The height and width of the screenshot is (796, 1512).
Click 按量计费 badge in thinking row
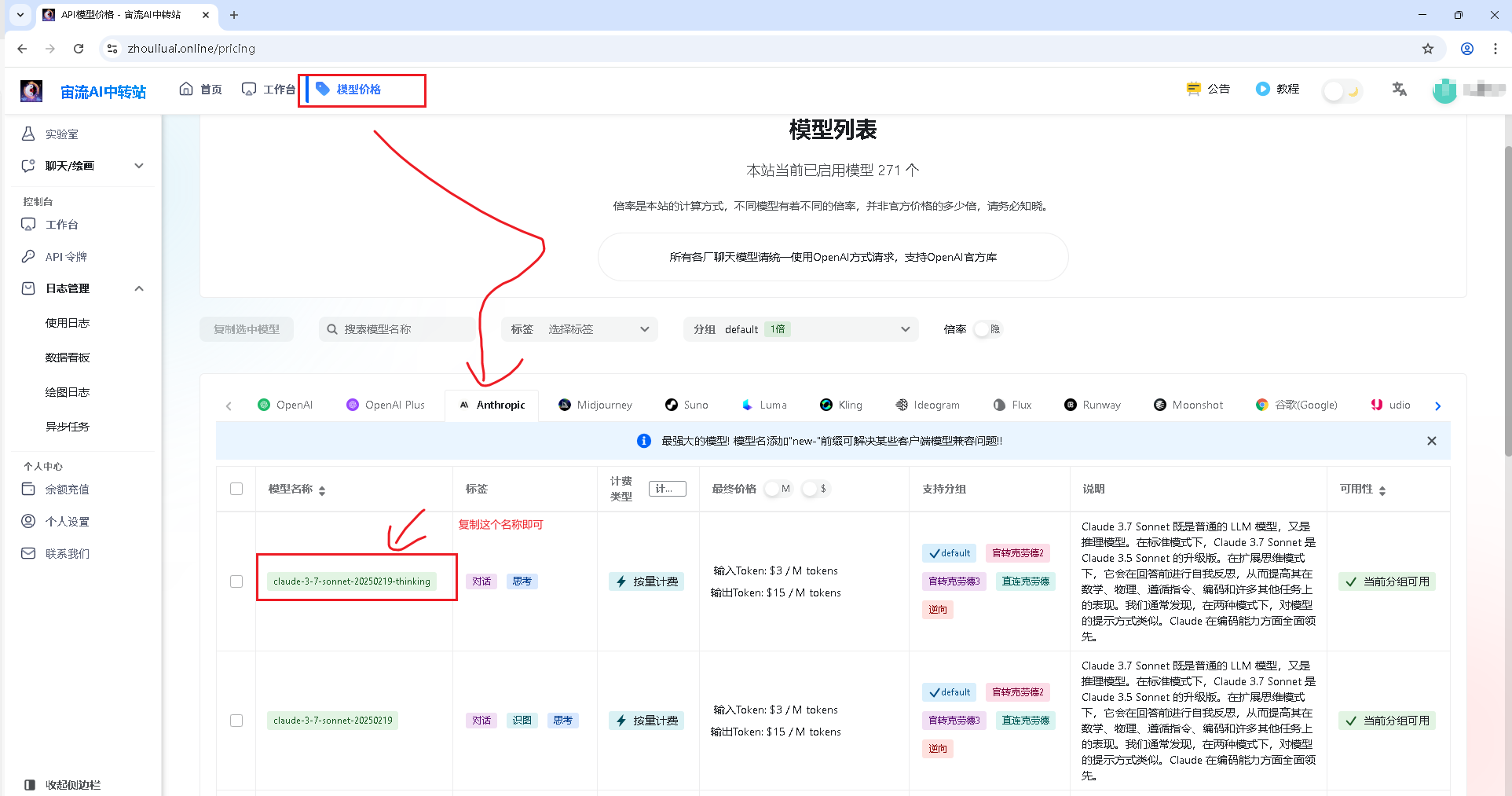[646, 581]
